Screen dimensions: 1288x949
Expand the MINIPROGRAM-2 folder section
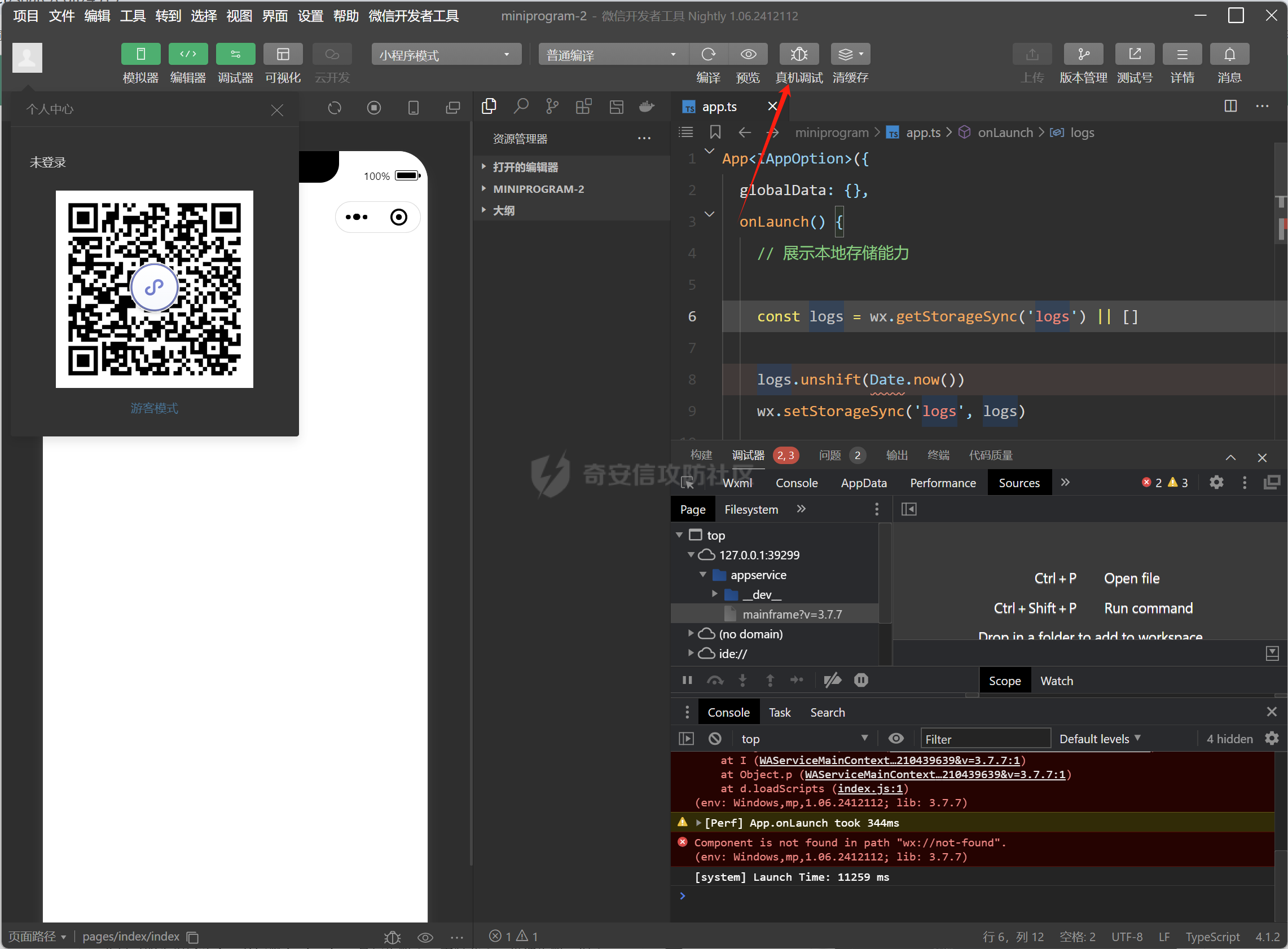point(572,189)
